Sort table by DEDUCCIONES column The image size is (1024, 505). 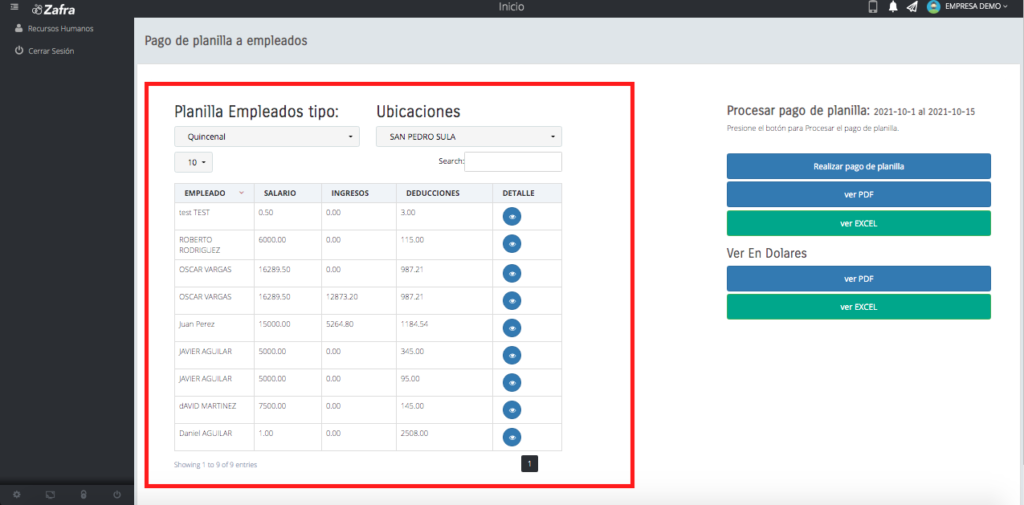coord(444,193)
